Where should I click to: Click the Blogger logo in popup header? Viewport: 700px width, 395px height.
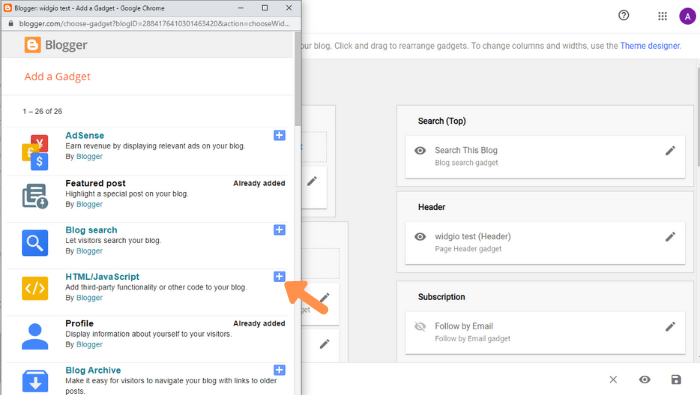click(56, 45)
